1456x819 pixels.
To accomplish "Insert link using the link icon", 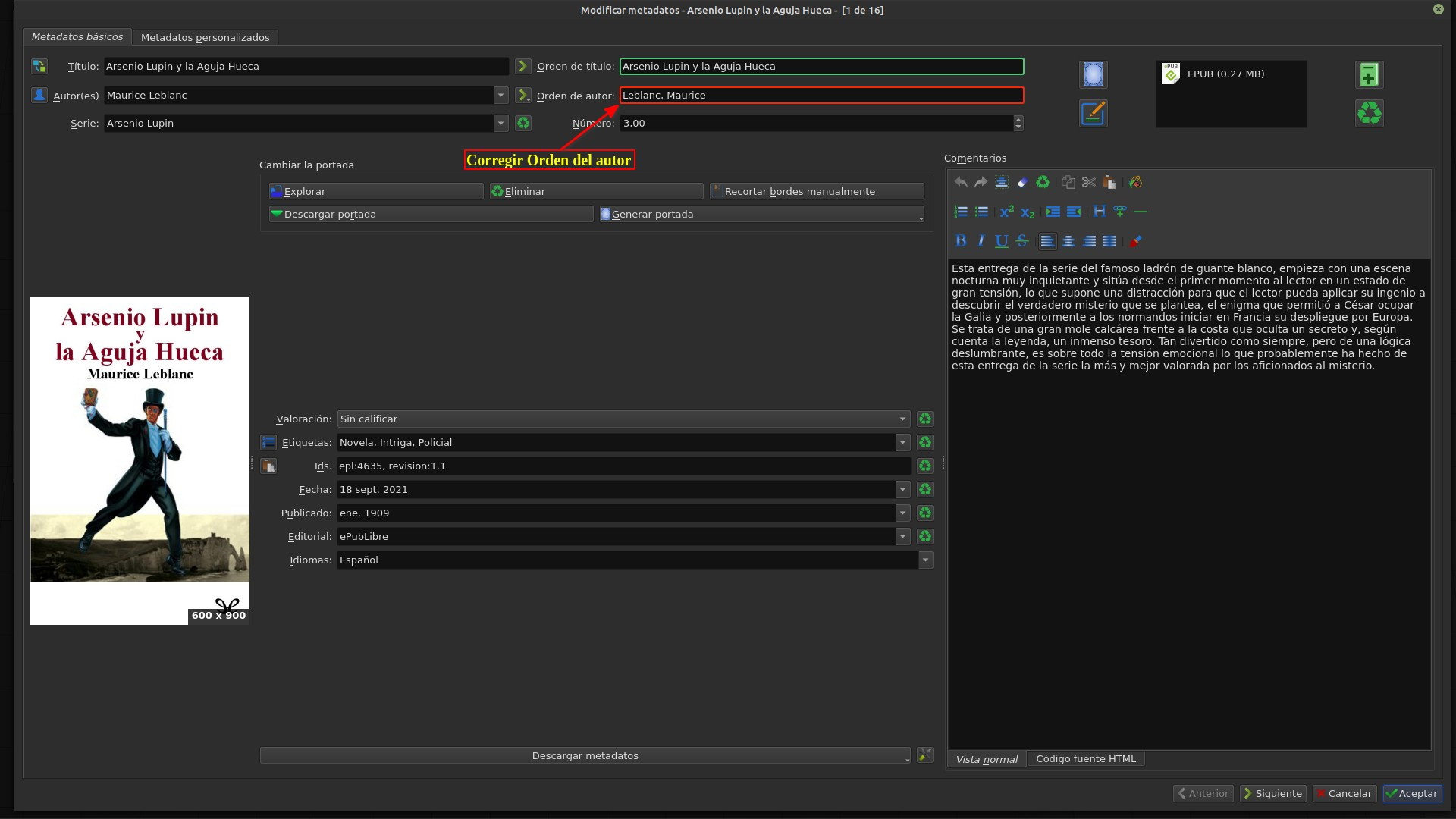I will (x=1119, y=212).
